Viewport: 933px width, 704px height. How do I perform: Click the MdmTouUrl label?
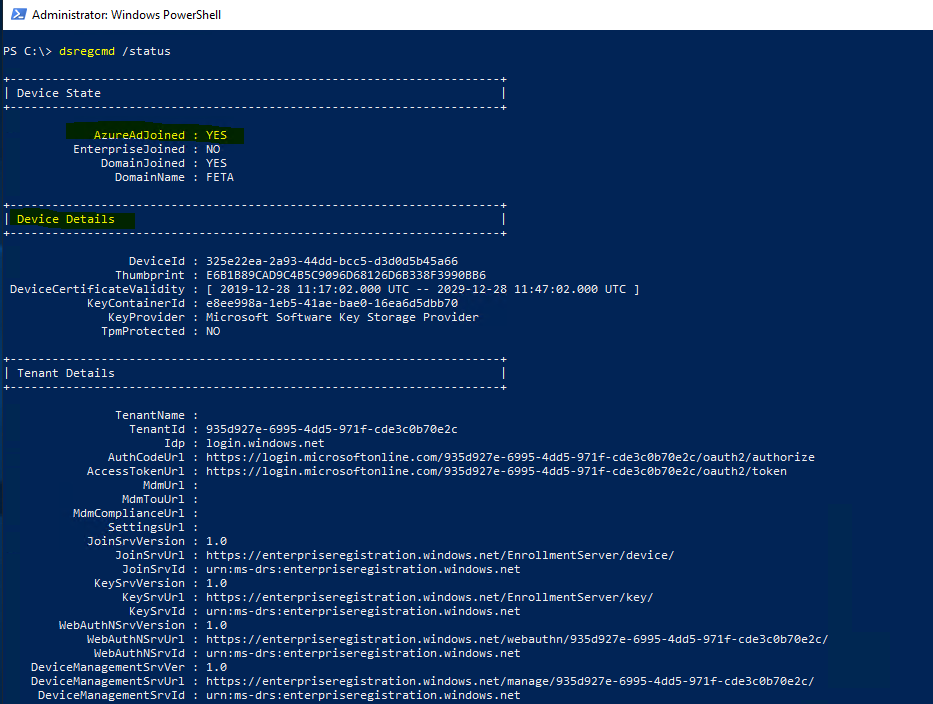tap(153, 499)
